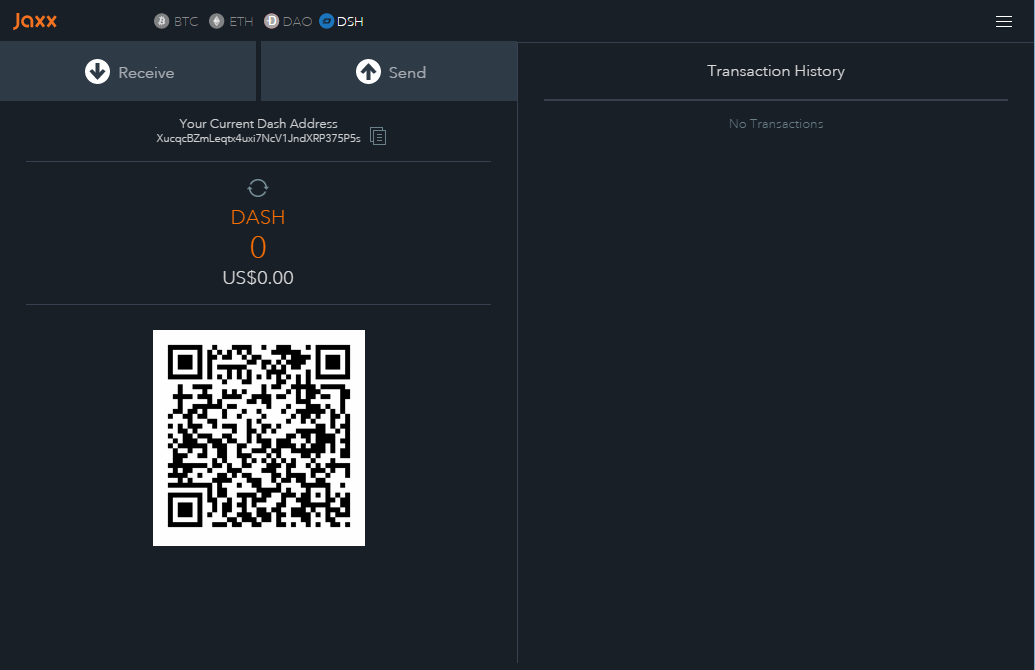Click the orange DASH currency label
This screenshot has width=1035, height=670.
[x=258, y=217]
